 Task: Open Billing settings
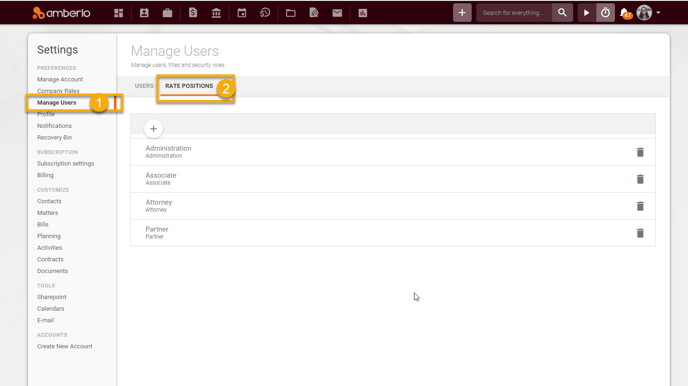coord(45,175)
